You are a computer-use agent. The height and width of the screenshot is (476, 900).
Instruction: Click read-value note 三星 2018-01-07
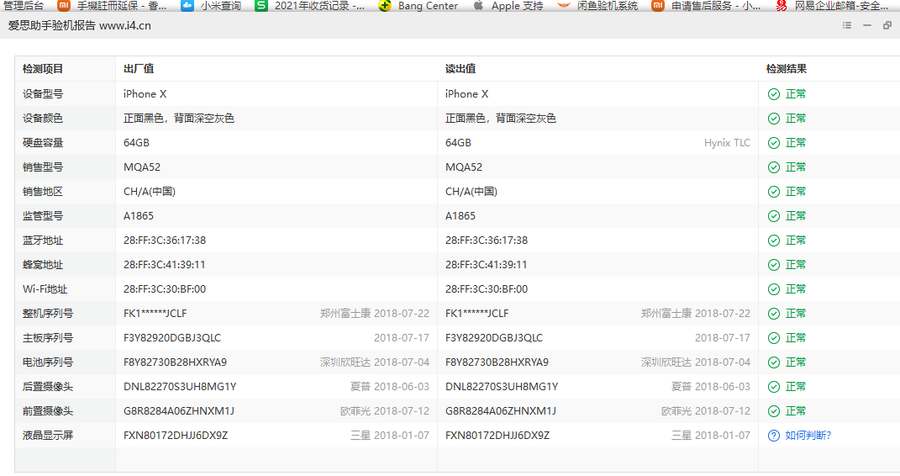[x=711, y=436]
